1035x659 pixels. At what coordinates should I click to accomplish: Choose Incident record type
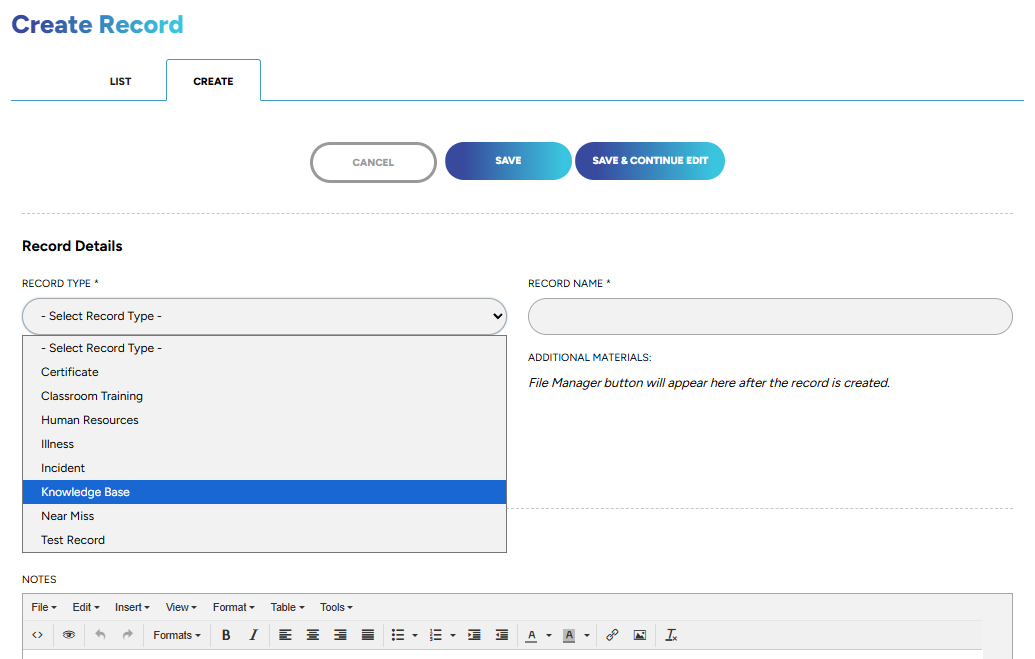pyautogui.click(x=264, y=468)
